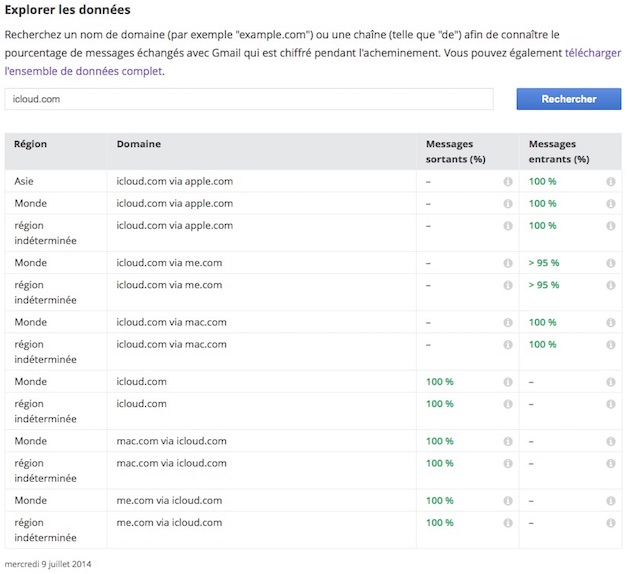Click the domain search field containing icloud.com

click(249, 99)
